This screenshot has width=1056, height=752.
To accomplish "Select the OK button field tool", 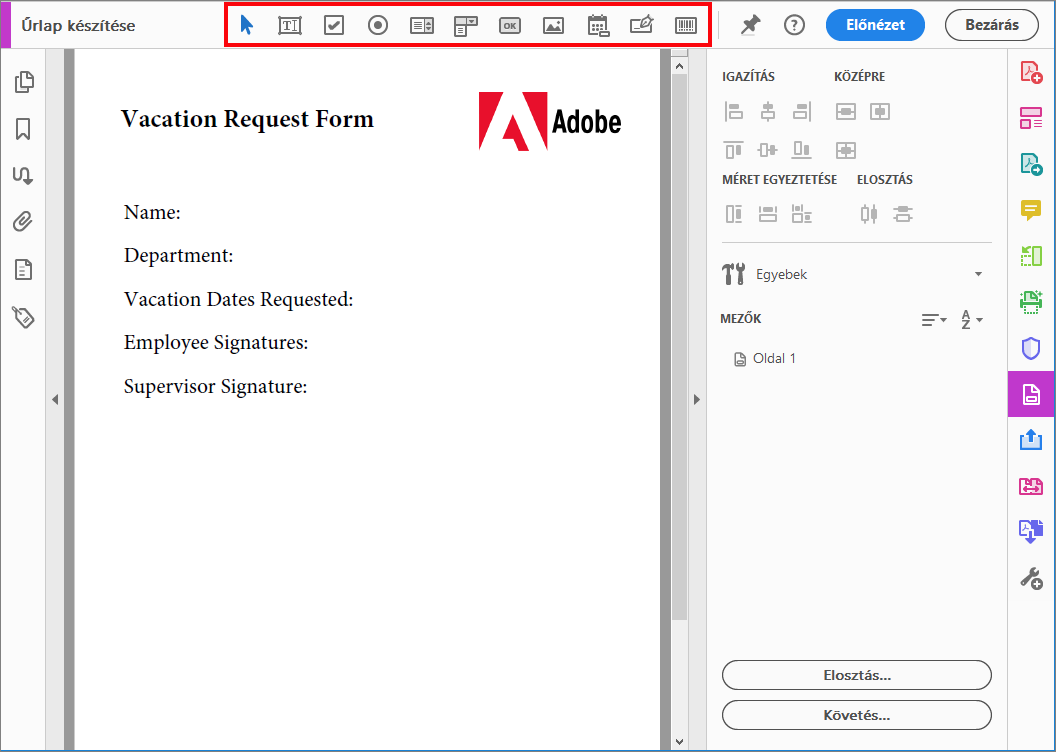I will coord(509,25).
